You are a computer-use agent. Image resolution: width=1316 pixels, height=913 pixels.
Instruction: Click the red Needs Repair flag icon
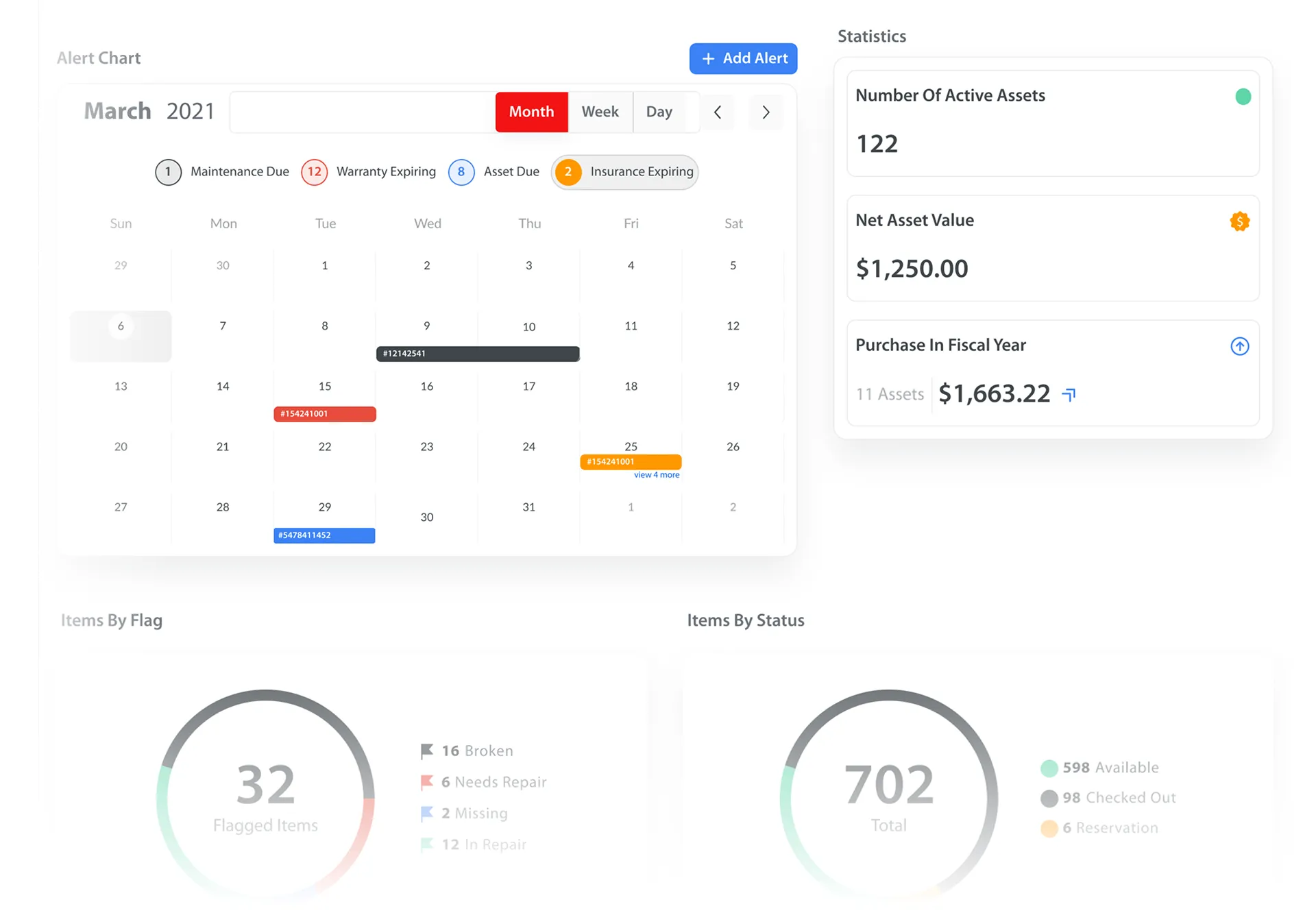[426, 782]
